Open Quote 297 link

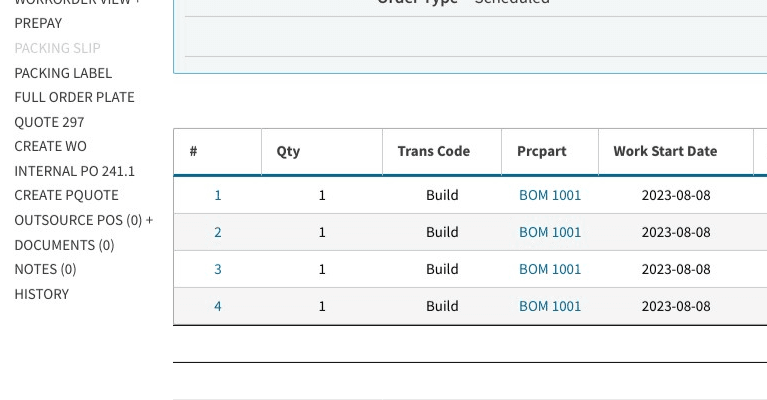coord(49,122)
